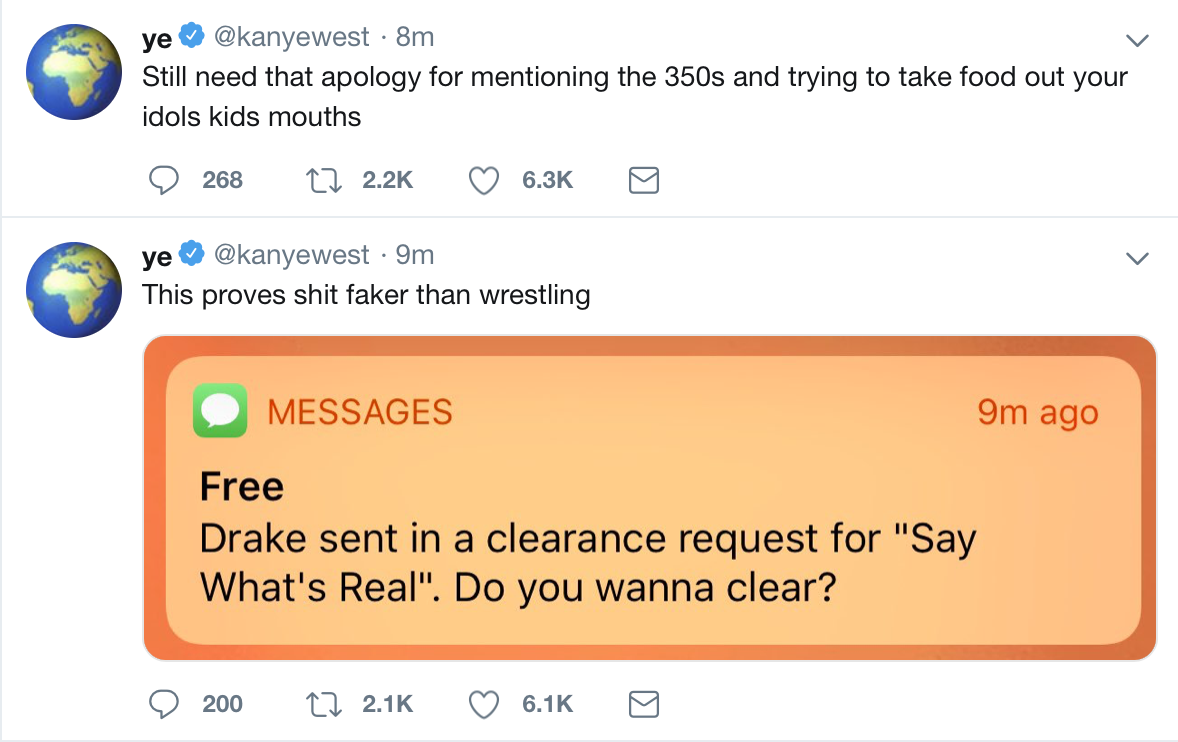Open the 8m timestamp link
The image size is (1178, 742).
point(414,38)
